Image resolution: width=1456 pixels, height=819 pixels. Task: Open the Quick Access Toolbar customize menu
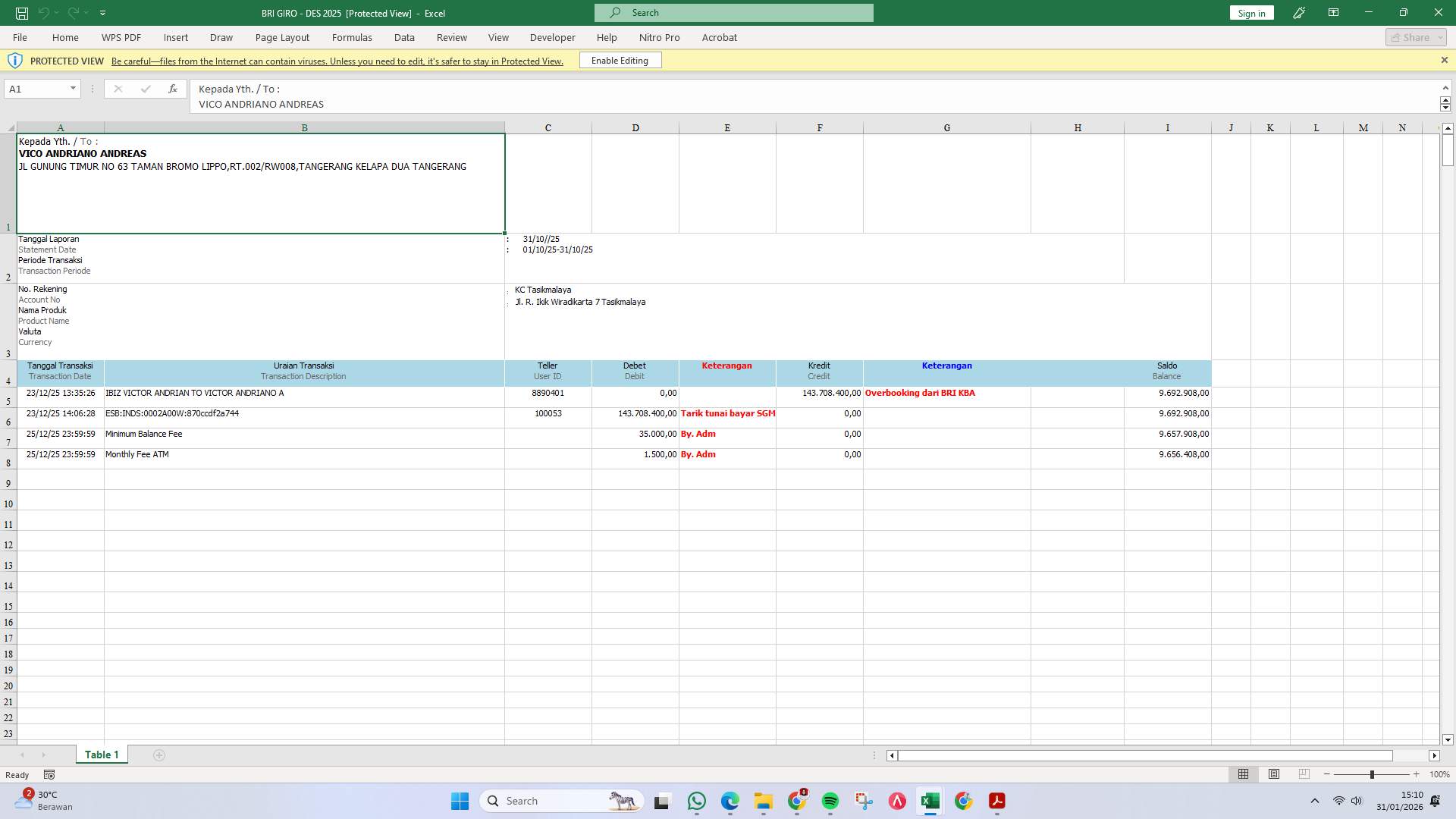click(103, 12)
